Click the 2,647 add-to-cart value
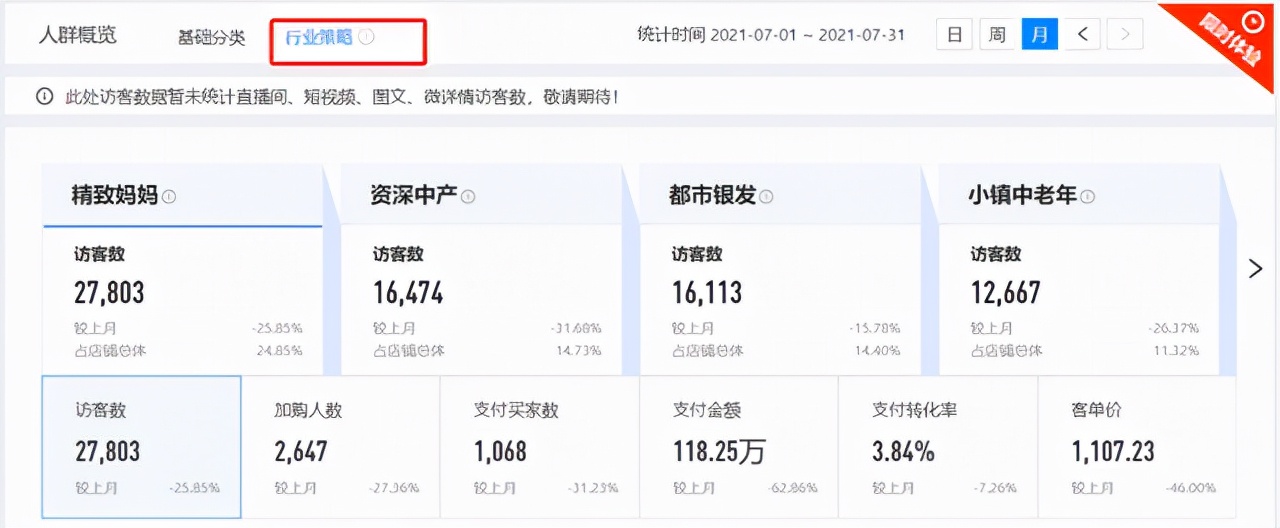This screenshot has width=1280, height=528. tap(301, 451)
